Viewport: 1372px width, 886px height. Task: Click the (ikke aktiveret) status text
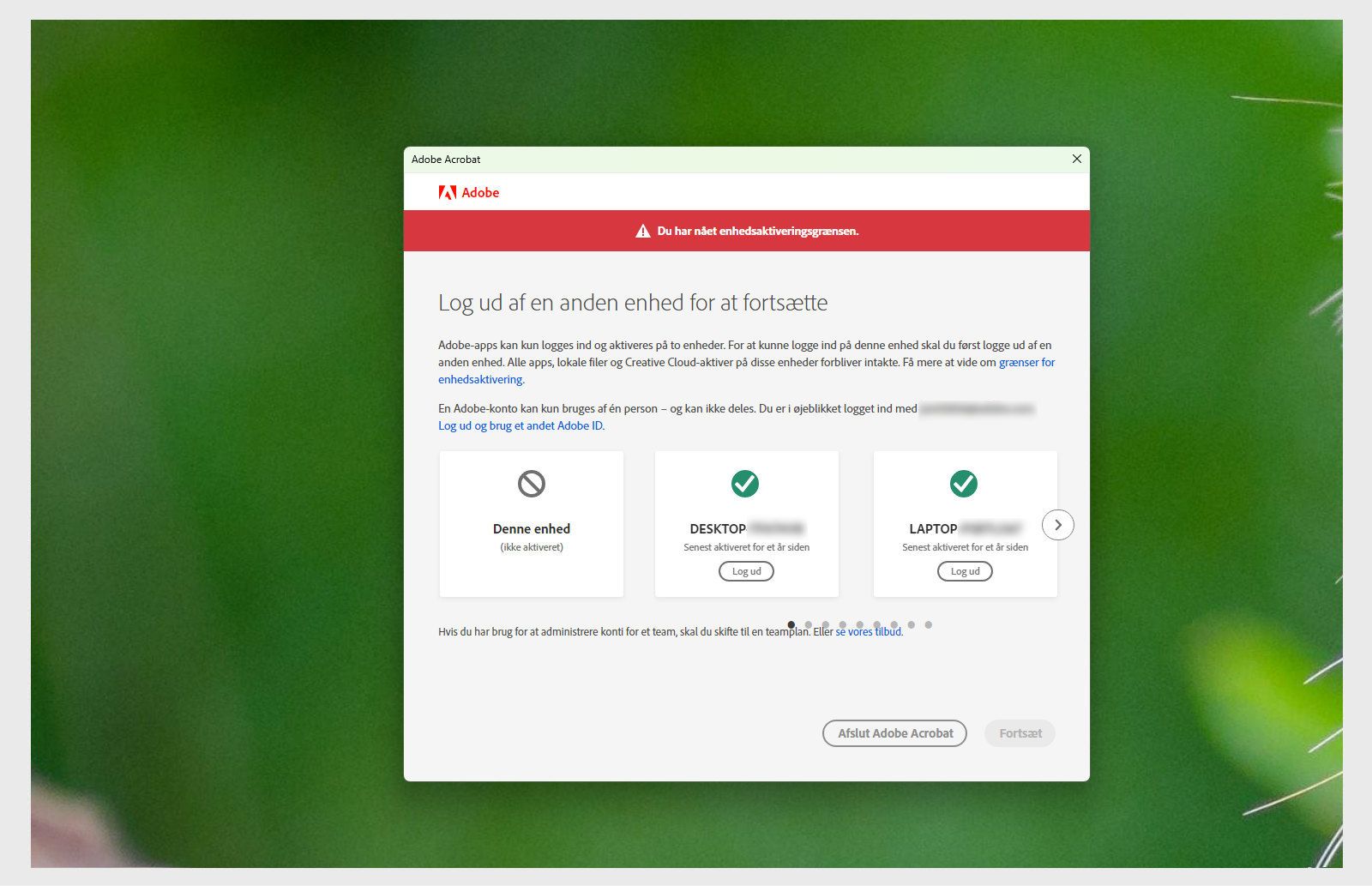(532, 547)
